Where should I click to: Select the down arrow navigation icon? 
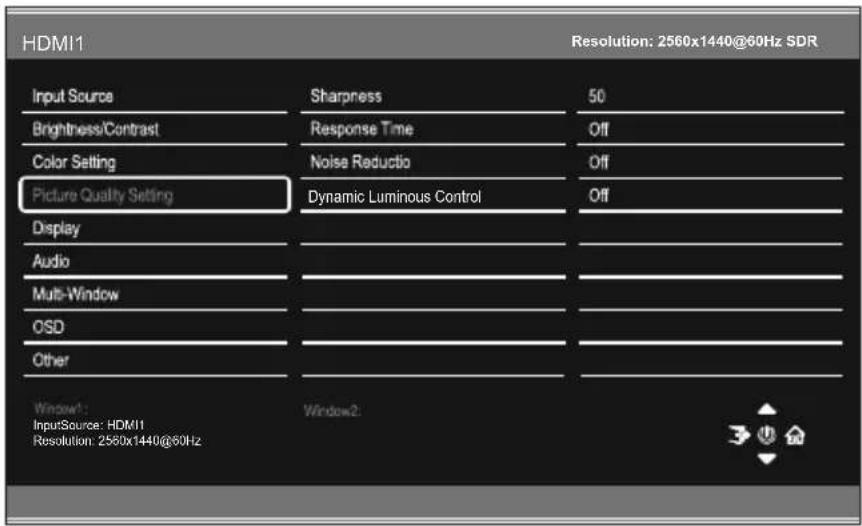767,458
